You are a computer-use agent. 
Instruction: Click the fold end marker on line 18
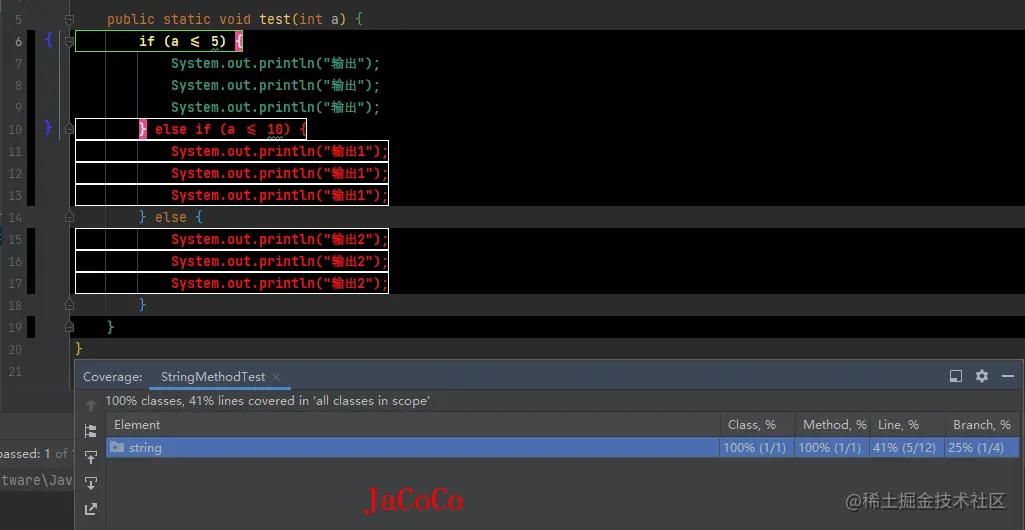click(69, 305)
